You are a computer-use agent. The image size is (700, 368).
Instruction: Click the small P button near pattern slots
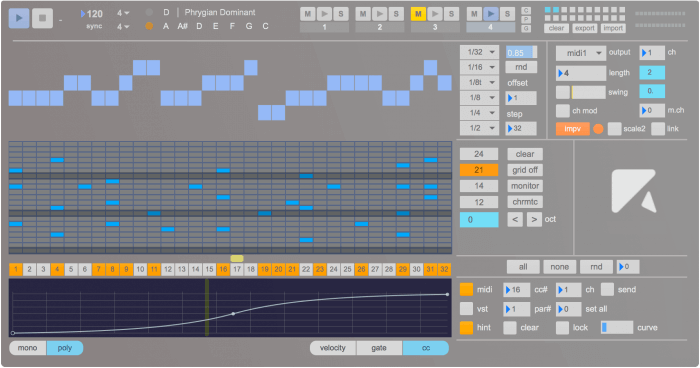coord(526,19)
